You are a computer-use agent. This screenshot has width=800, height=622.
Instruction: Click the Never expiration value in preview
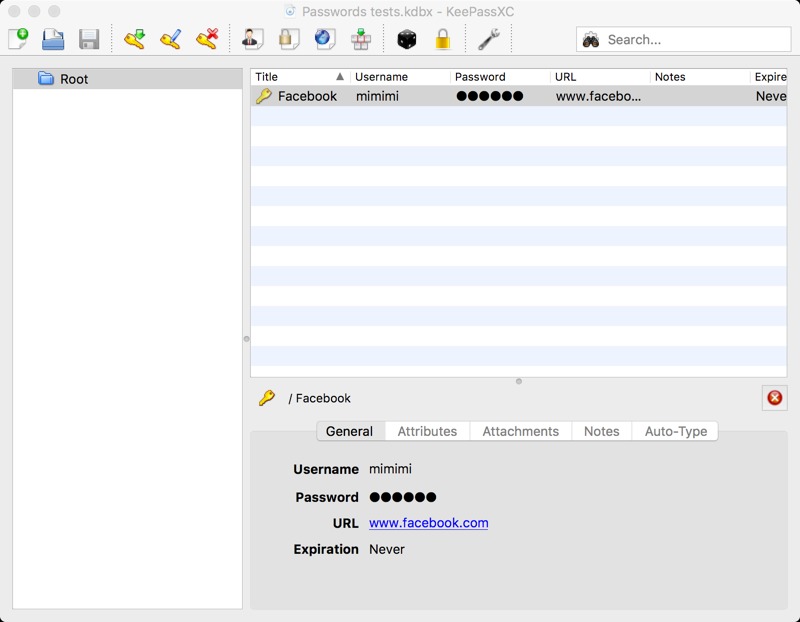click(387, 550)
